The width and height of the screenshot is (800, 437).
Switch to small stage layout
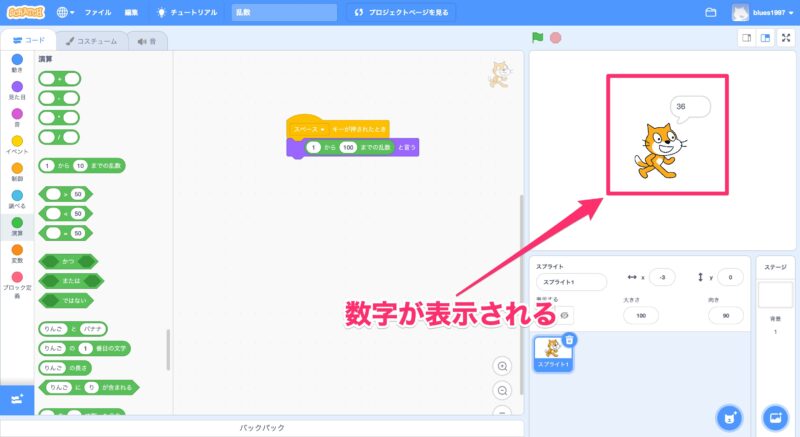[745, 38]
